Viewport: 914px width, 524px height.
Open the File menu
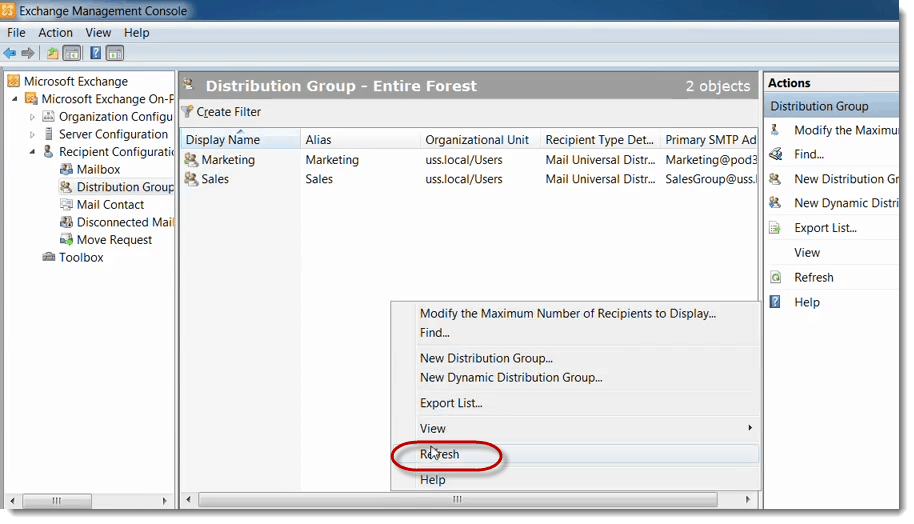(16, 33)
